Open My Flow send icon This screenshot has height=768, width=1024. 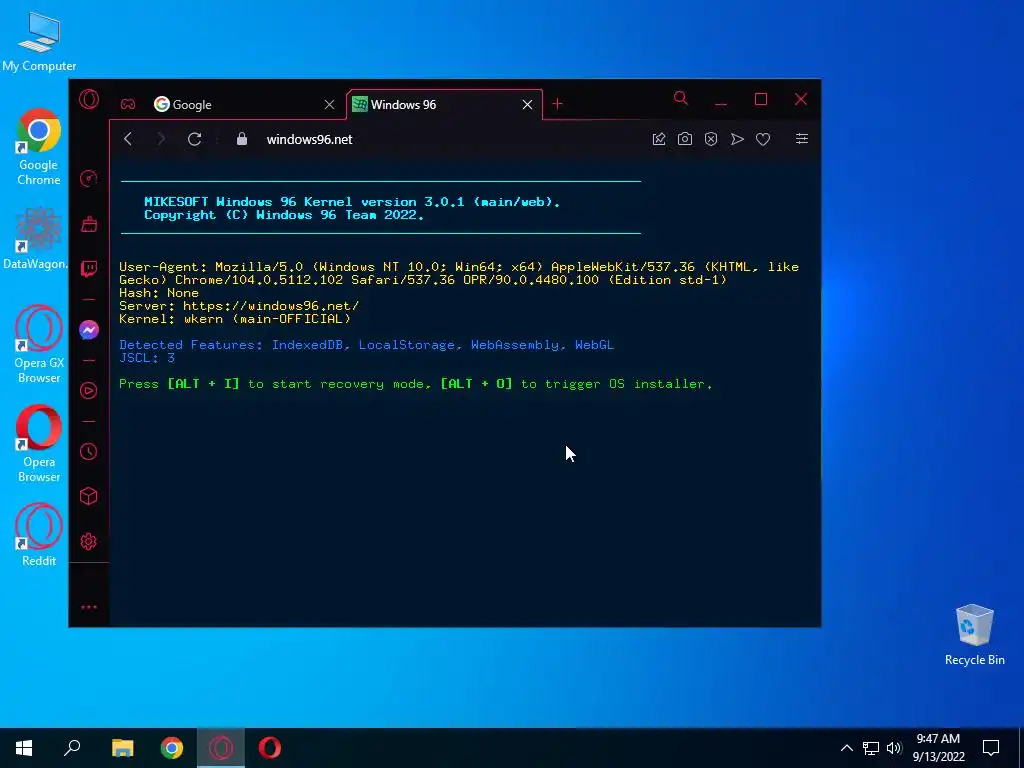(737, 139)
